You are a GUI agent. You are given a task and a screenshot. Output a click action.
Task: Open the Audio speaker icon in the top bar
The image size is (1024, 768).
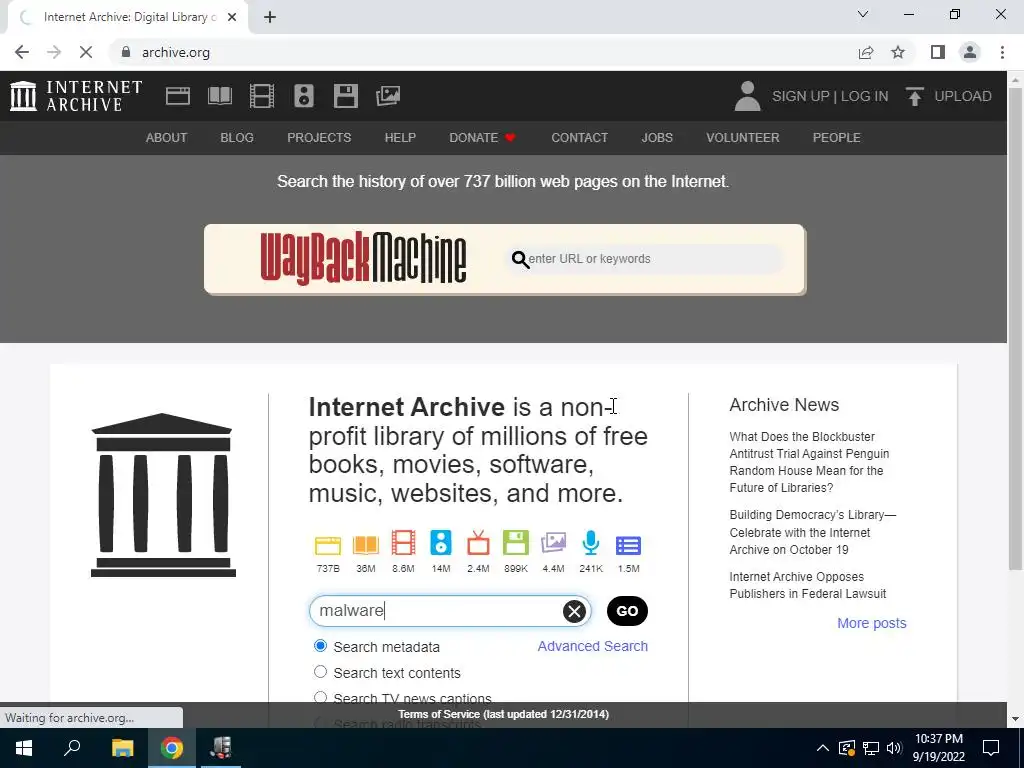[x=304, y=96]
